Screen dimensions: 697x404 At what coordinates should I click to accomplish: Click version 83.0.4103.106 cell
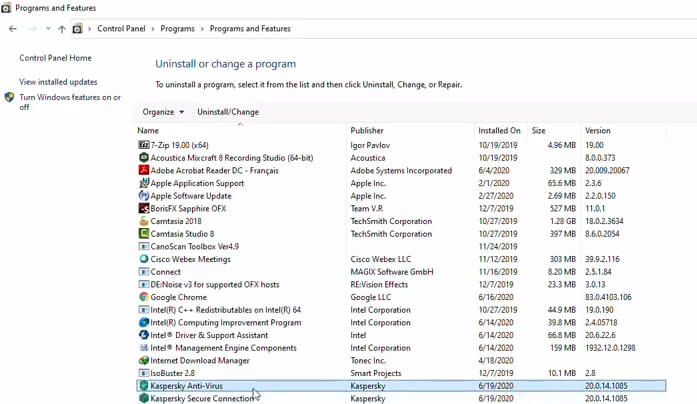tap(608, 297)
